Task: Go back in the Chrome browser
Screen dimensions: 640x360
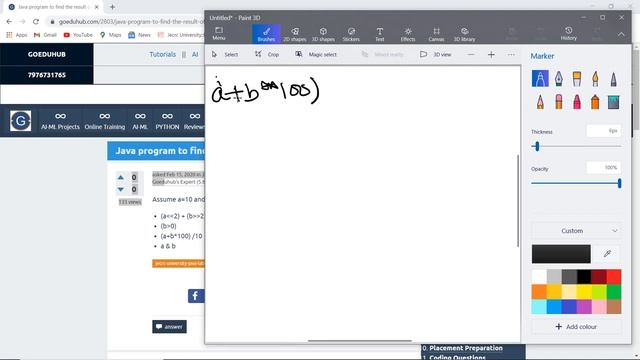Action: point(9,22)
